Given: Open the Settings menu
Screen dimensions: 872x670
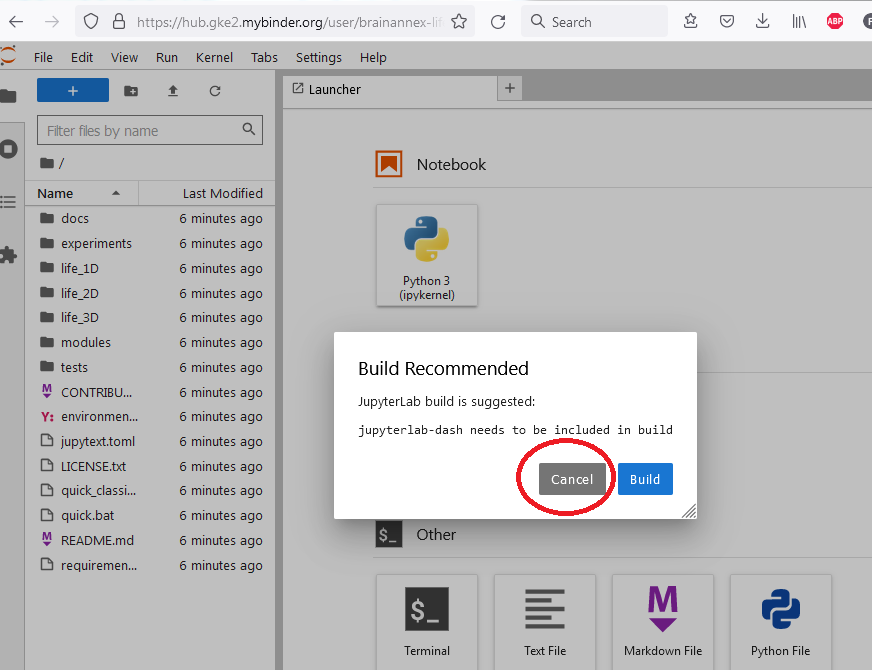Looking at the screenshot, I should (x=319, y=57).
